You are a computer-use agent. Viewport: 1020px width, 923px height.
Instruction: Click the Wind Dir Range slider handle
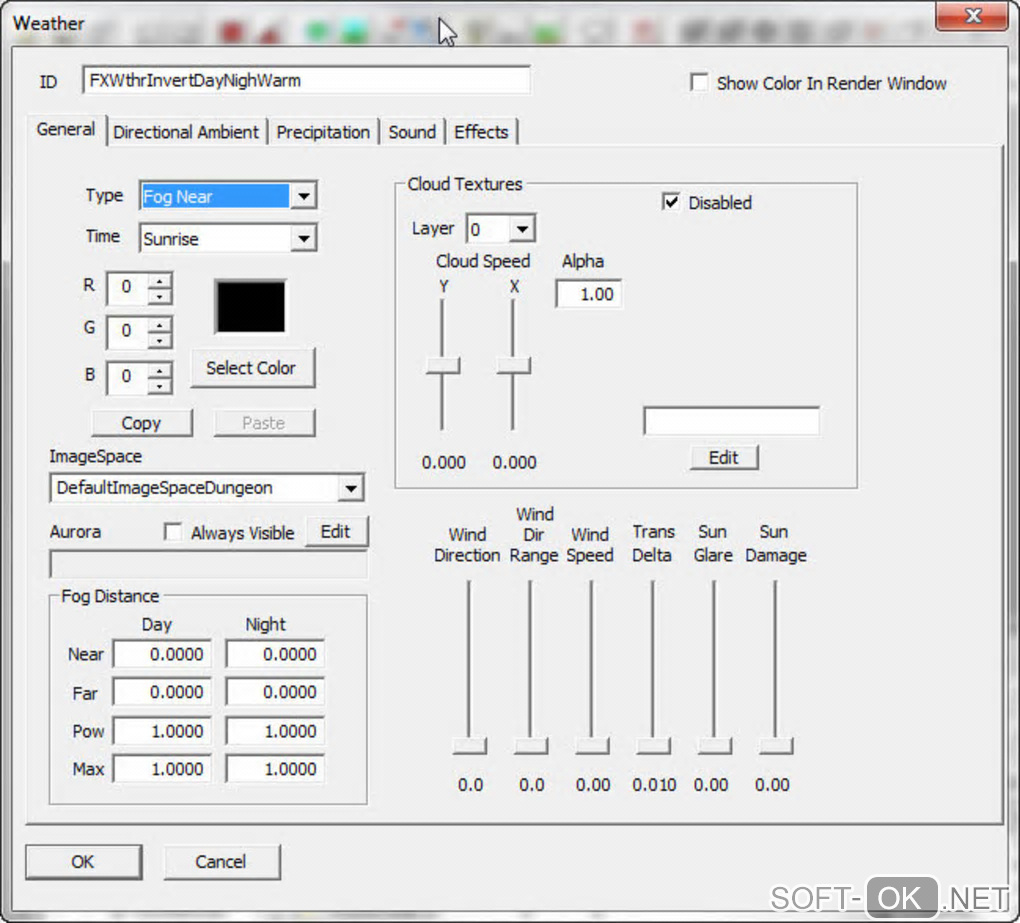click(x=531, y=745)
